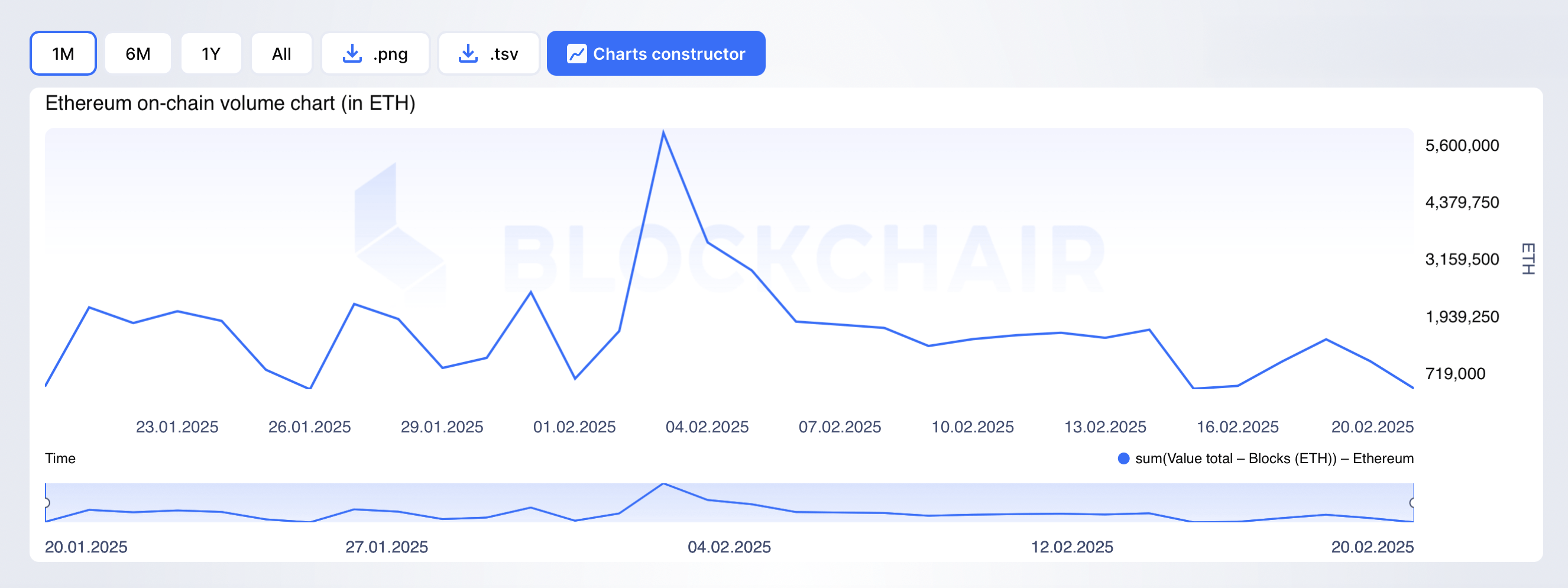Viewport: 1568px width, 588px height.
Task: Click the left circular handle of the range navigator
Action: [x=47, y=503]
